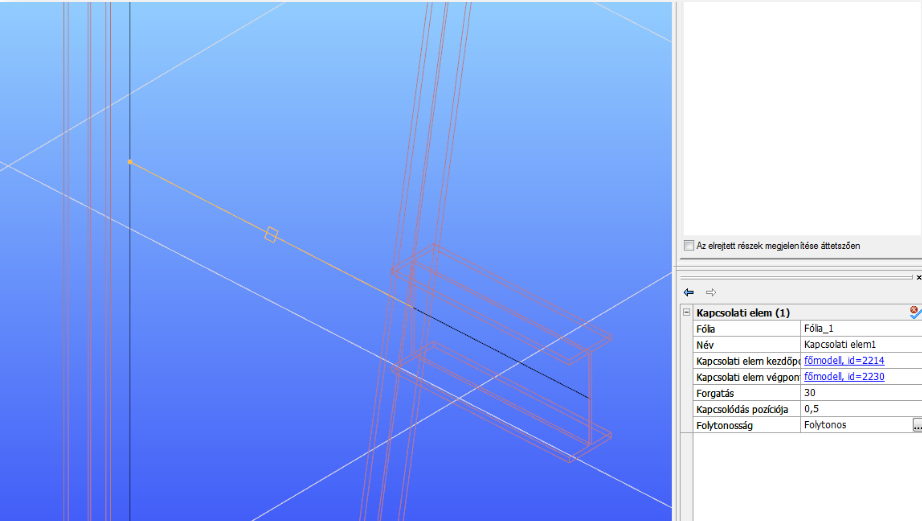Click the blue back arrow in properties panel
The image size is (922, 521).
689,292
